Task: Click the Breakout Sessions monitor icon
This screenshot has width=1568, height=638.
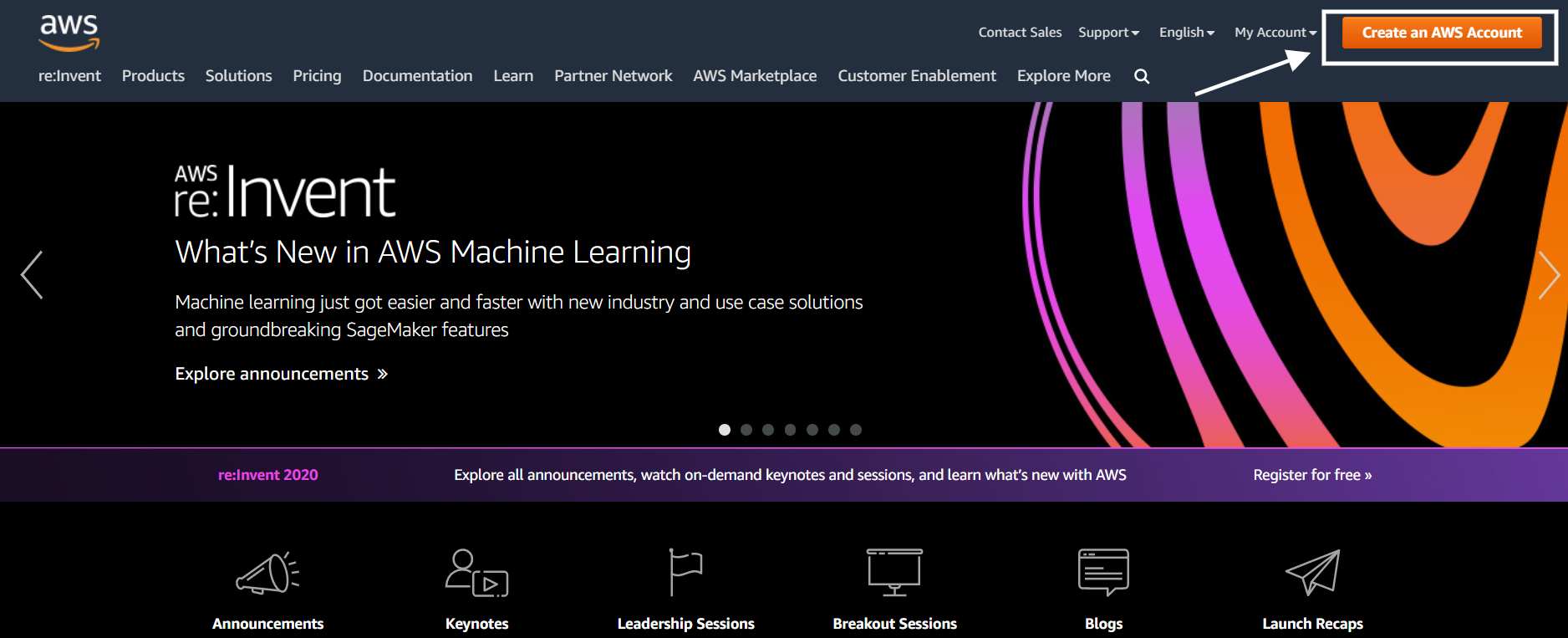Action: click(894, 573)
